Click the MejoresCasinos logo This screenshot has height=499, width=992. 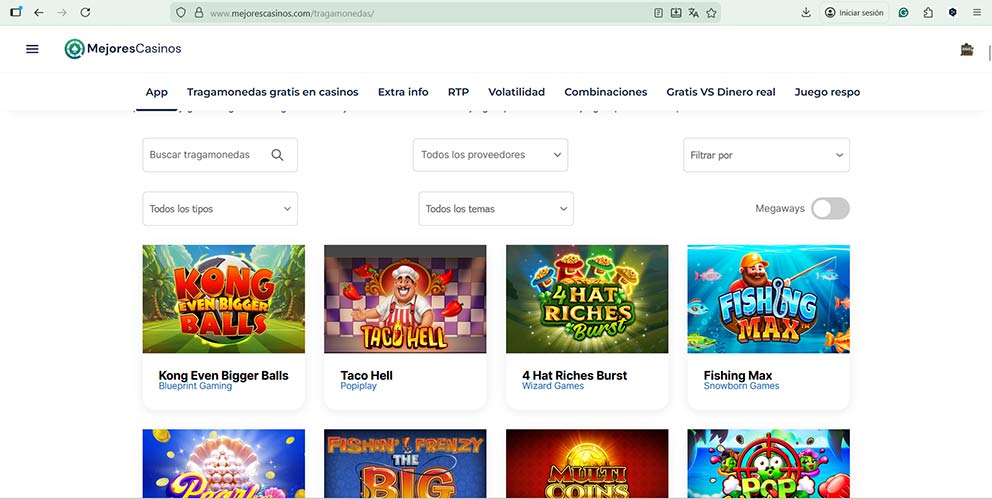[123, 49]
